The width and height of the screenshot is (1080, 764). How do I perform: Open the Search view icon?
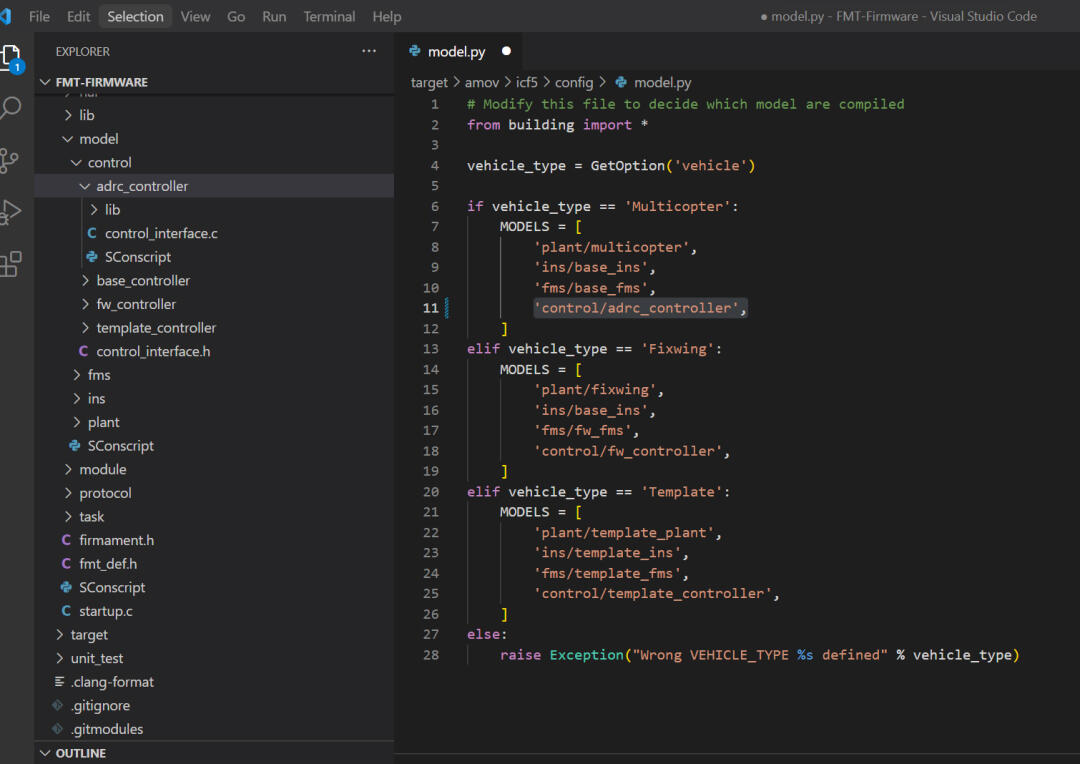[11, 108]
